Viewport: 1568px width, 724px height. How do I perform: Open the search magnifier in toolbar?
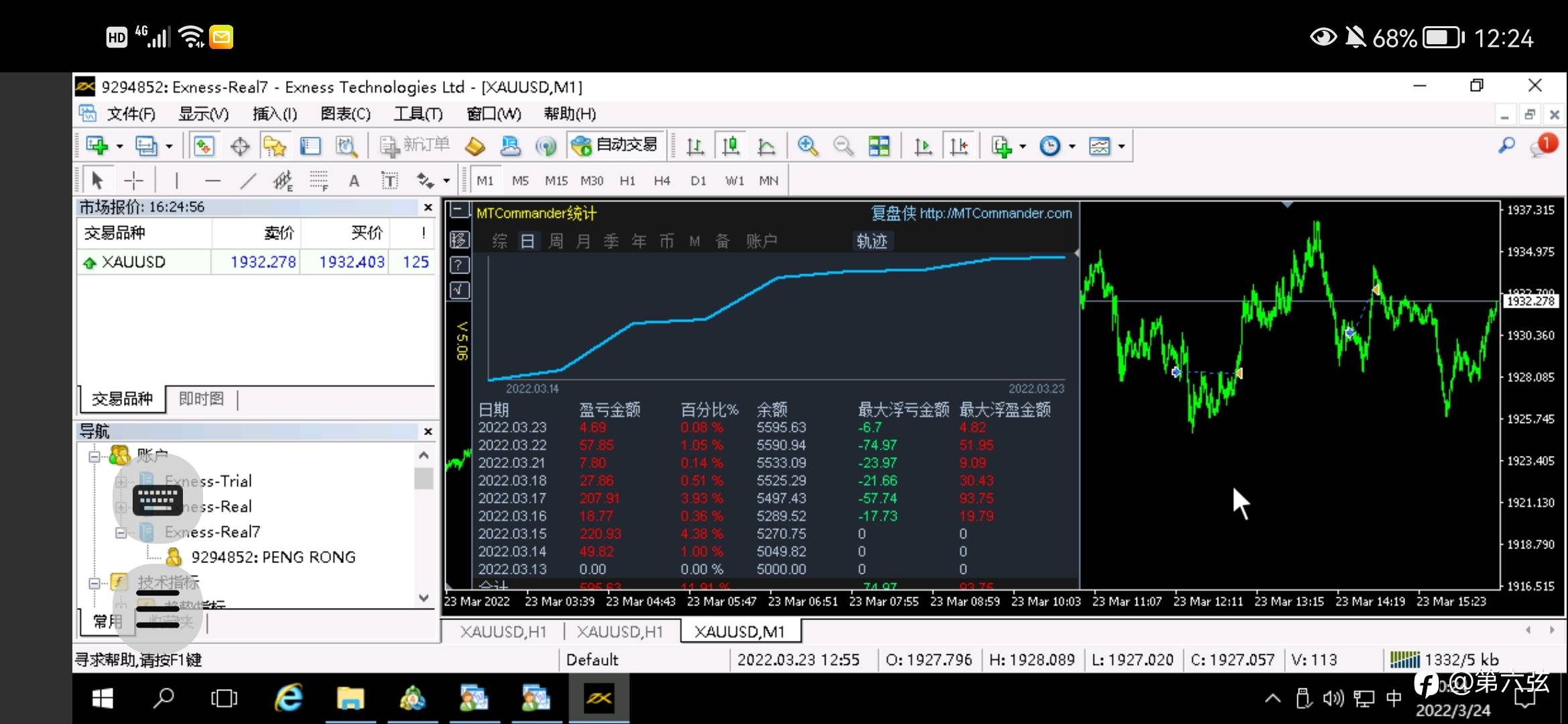coord(1506,145)
